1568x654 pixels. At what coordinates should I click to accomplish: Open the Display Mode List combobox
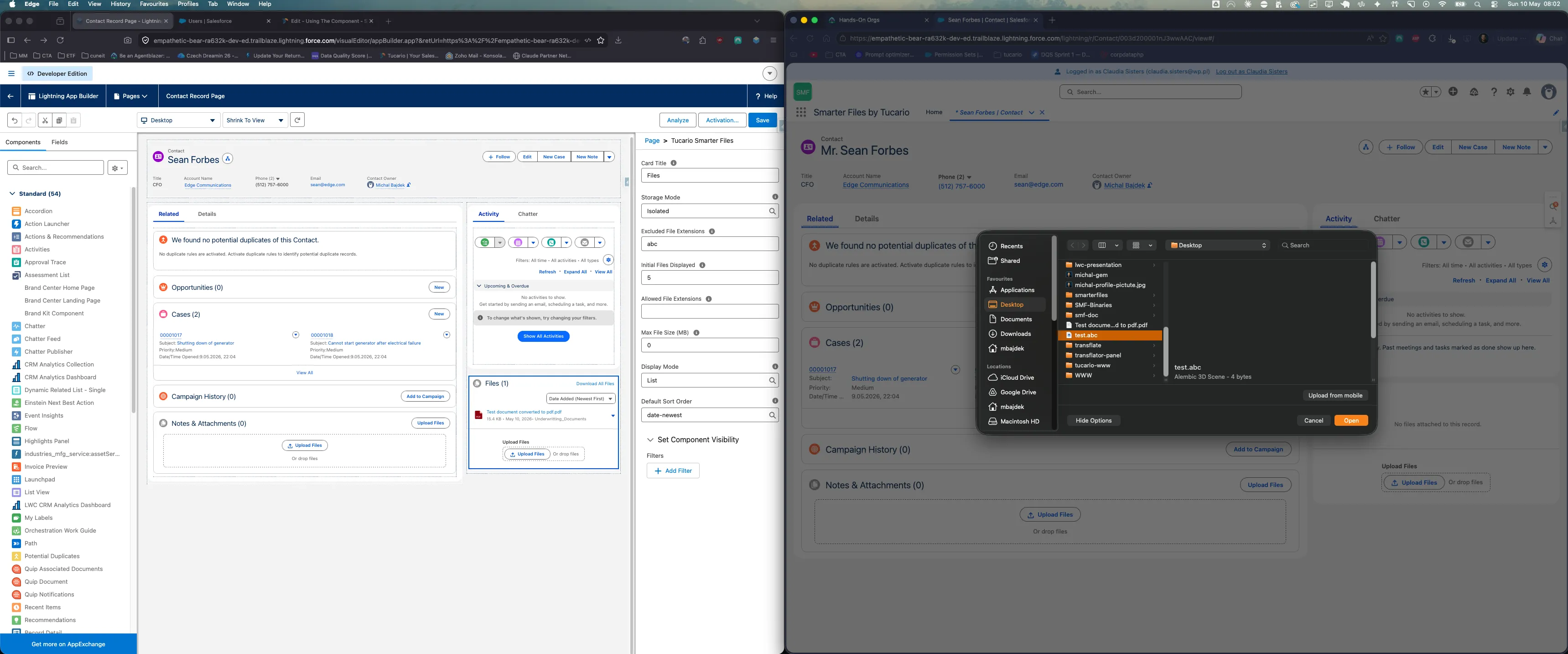click(x=710, y=381)
